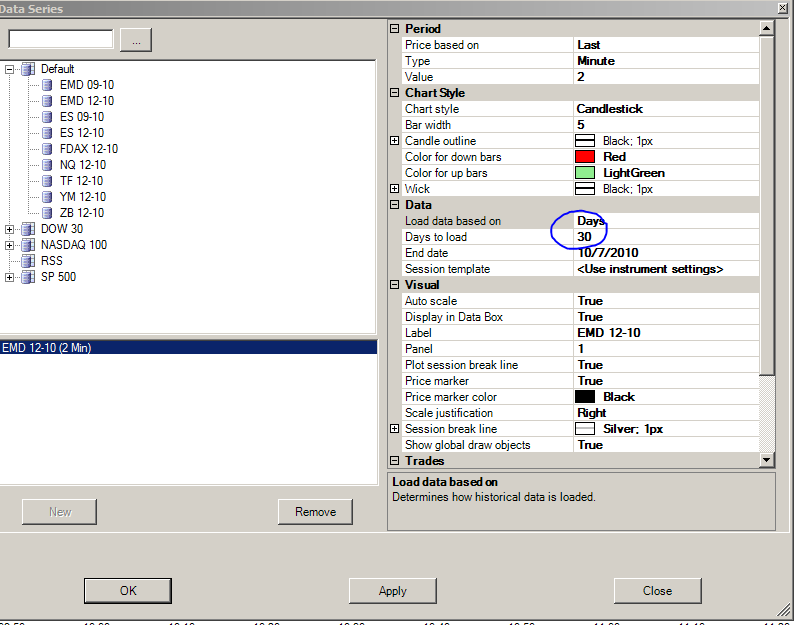Image resolution: width=794 pixels, height=625 pixels.
Task: Click the TF 12-10 instrument icon
Action: (x=47, y=181)
